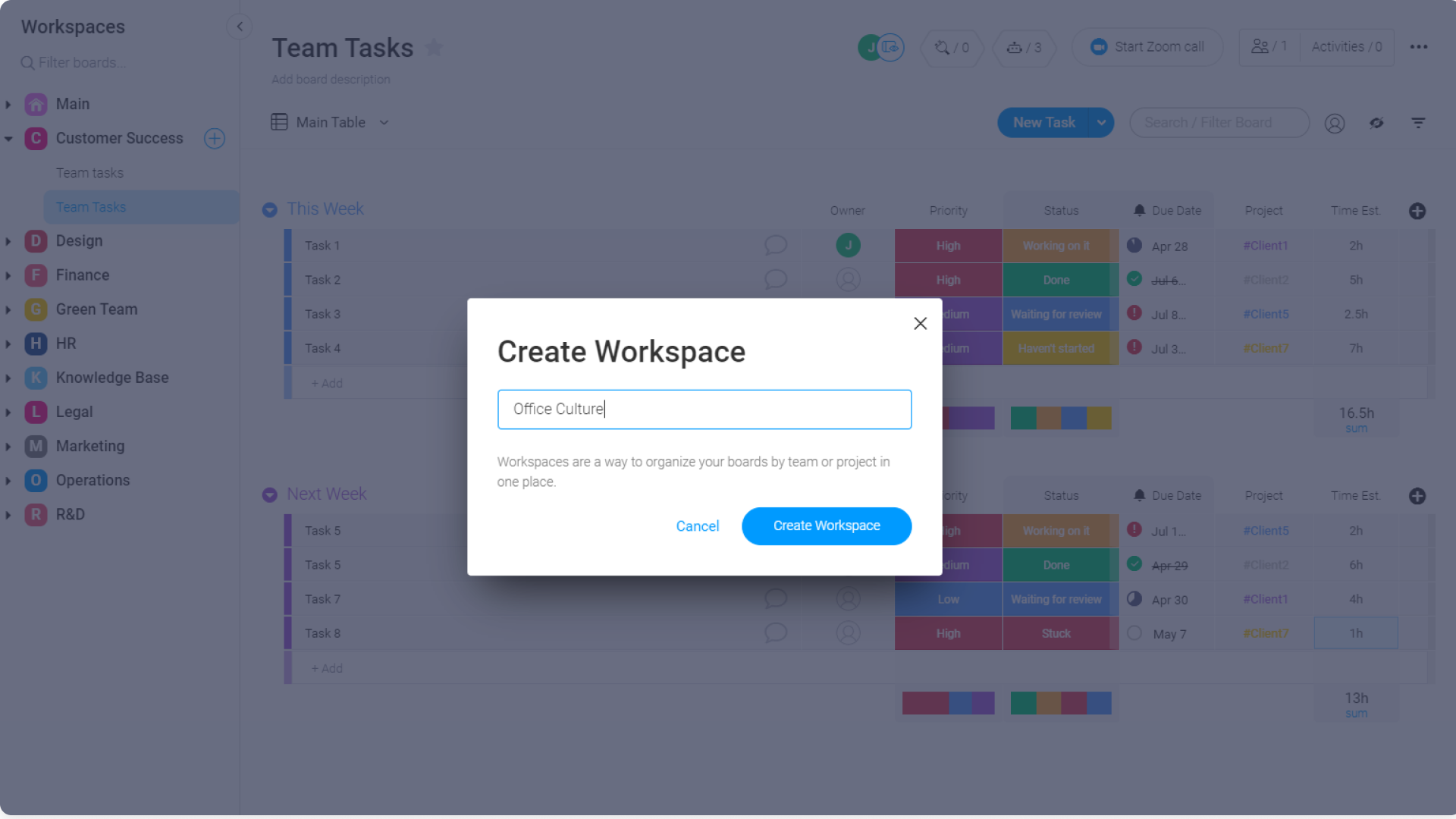The width and height of the screenshot is (1456, 819).
Task: Select the highlighted Team Tasks board
Action: [141, 207]
